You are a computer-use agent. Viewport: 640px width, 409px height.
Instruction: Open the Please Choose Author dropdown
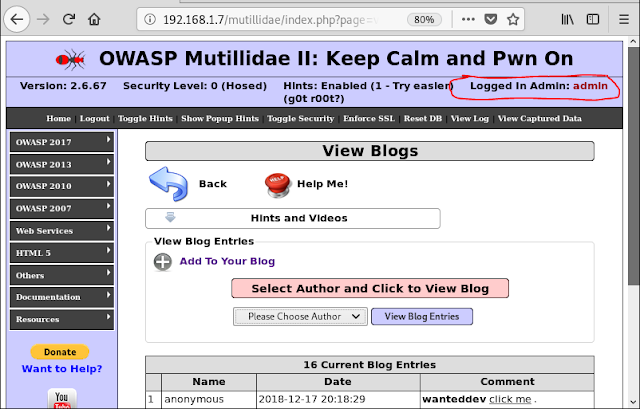pos(300,316)
